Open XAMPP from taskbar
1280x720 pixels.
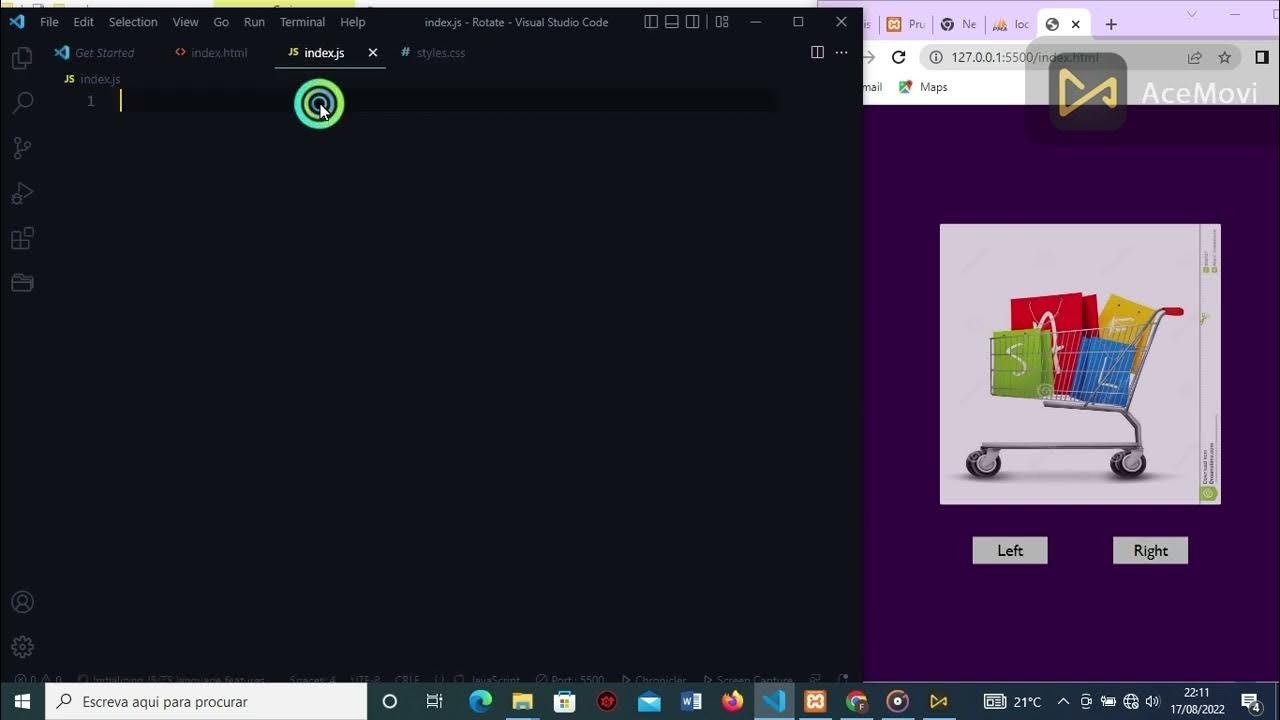815,701
